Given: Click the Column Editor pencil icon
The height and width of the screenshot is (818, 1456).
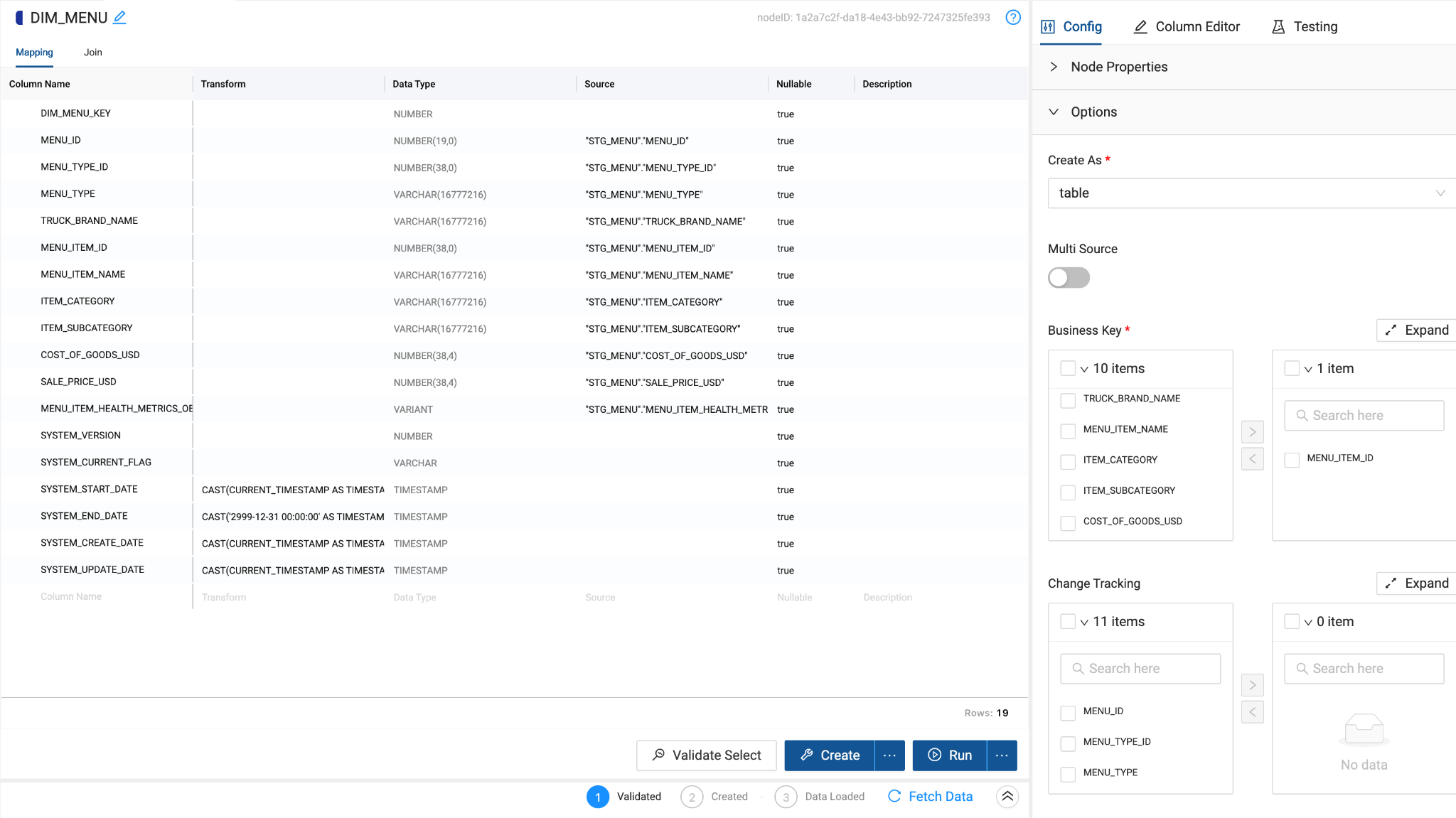Looking at the screenshot, I should point(1140,27).
